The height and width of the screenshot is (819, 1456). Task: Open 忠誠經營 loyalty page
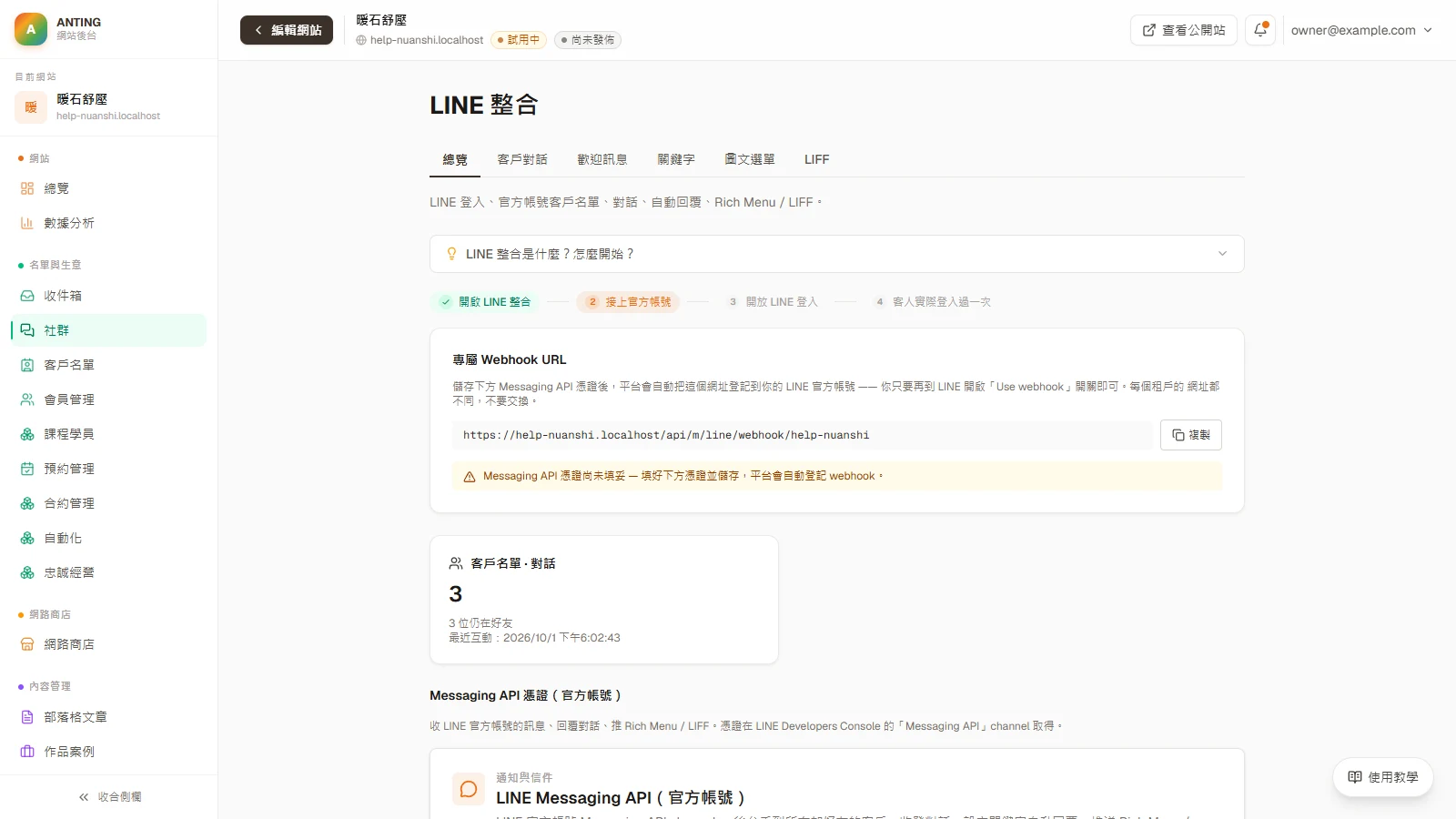point(108,572)
